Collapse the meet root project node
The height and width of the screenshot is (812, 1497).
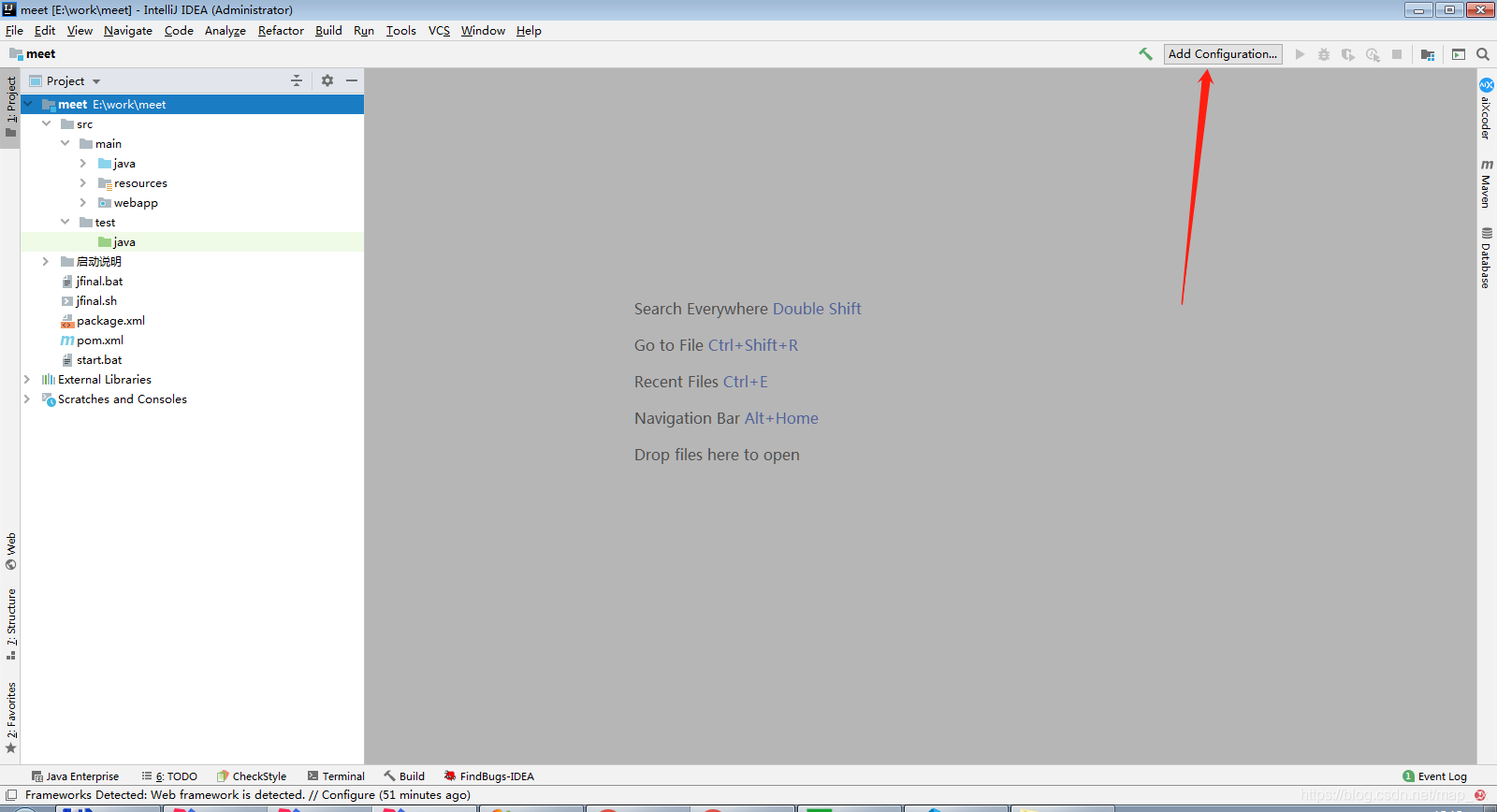[x=28, y=104]
